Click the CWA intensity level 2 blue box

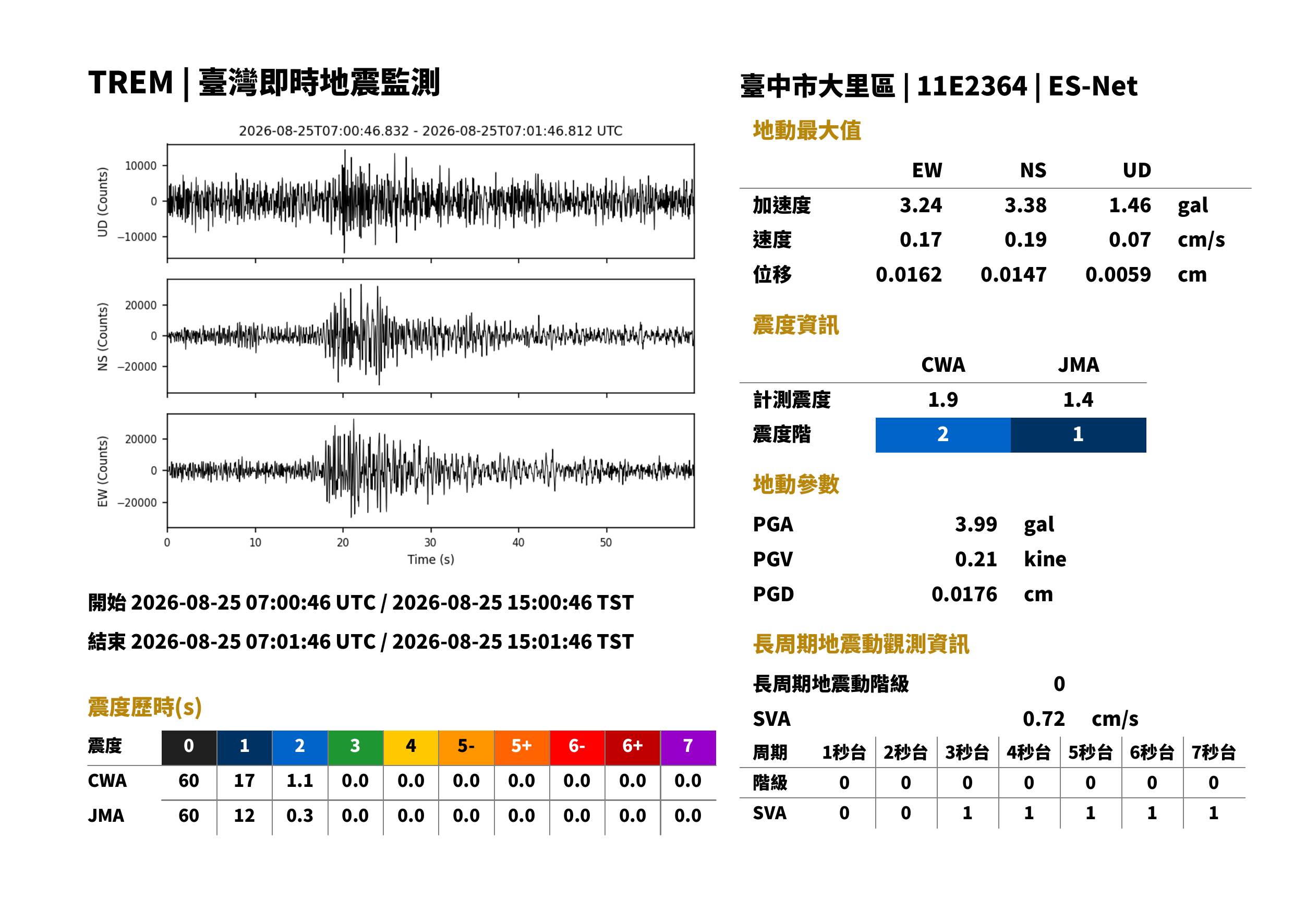point(943,435)
